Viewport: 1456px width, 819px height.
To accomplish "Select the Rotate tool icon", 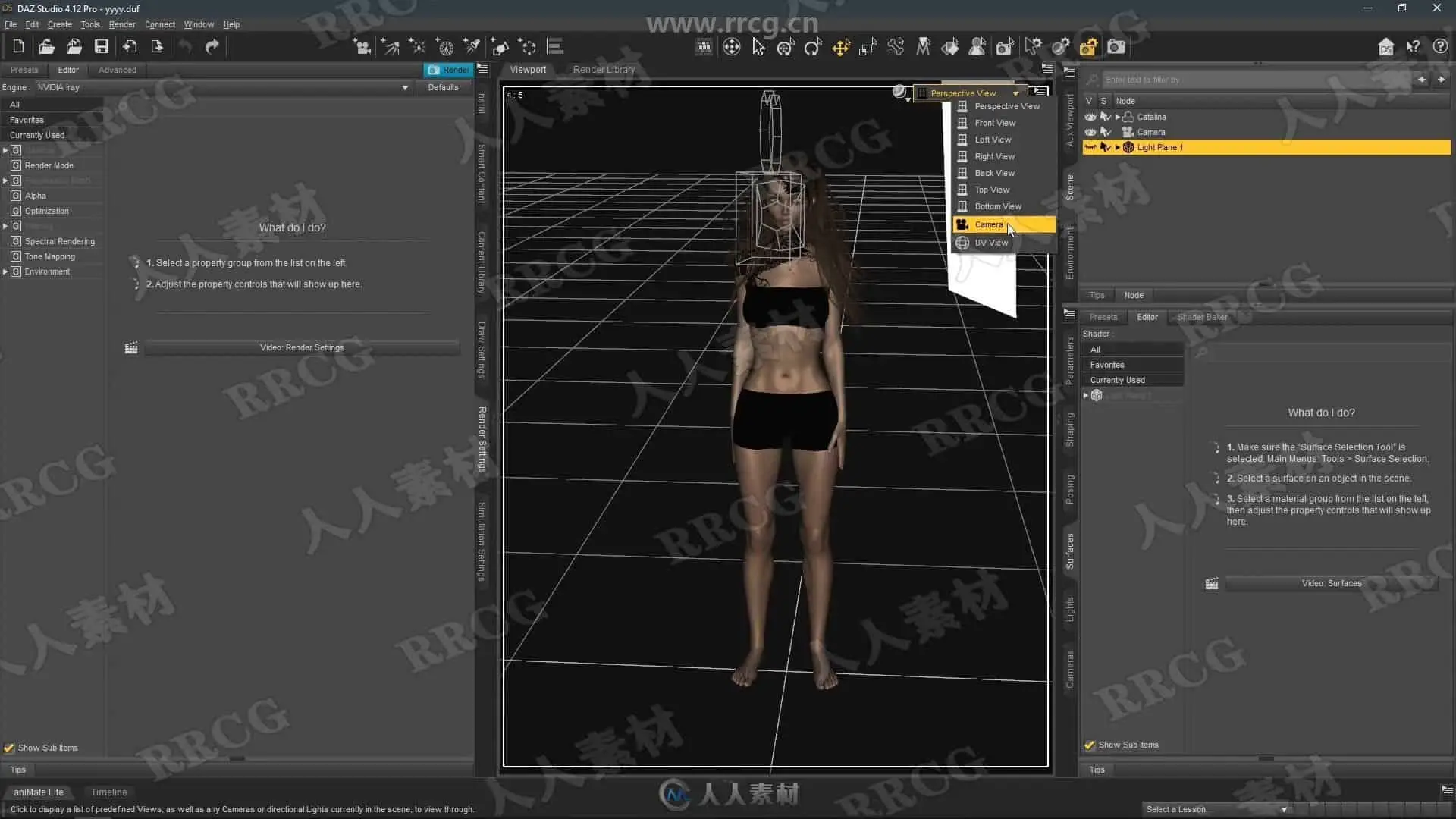I will 813,48.
